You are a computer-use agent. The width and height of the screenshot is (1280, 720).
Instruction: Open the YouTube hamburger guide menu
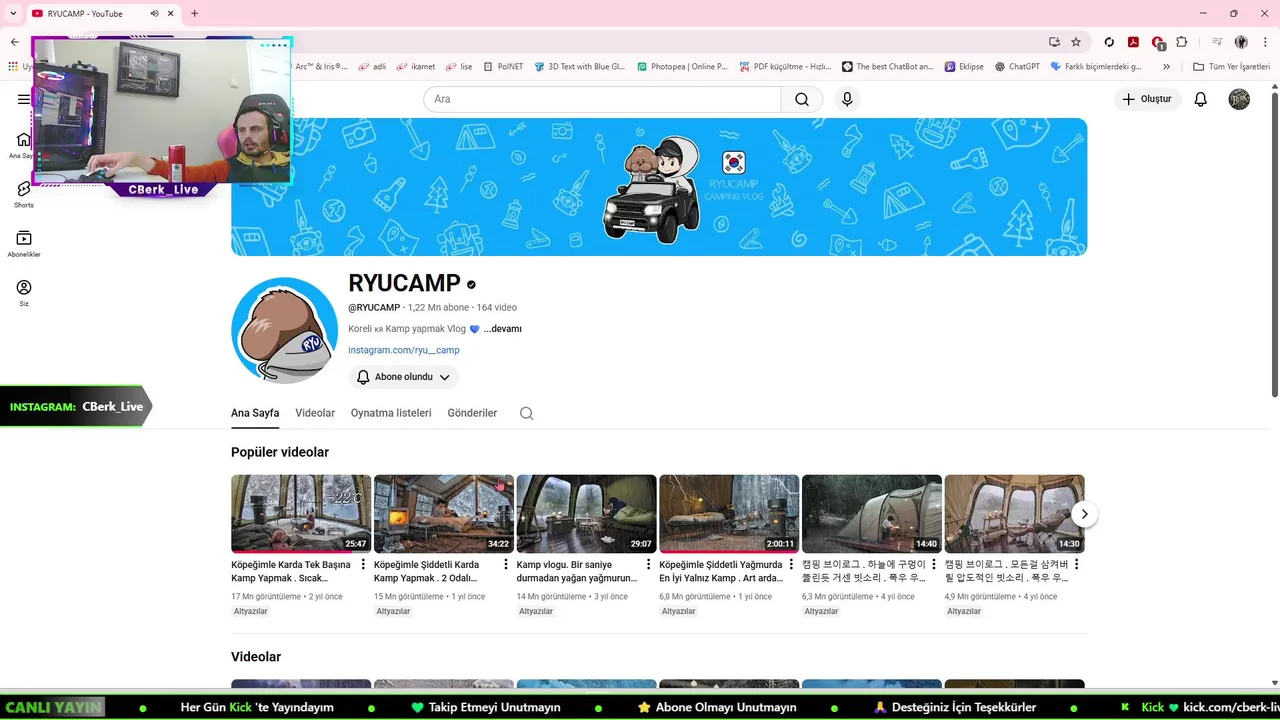tap(24, 99)
